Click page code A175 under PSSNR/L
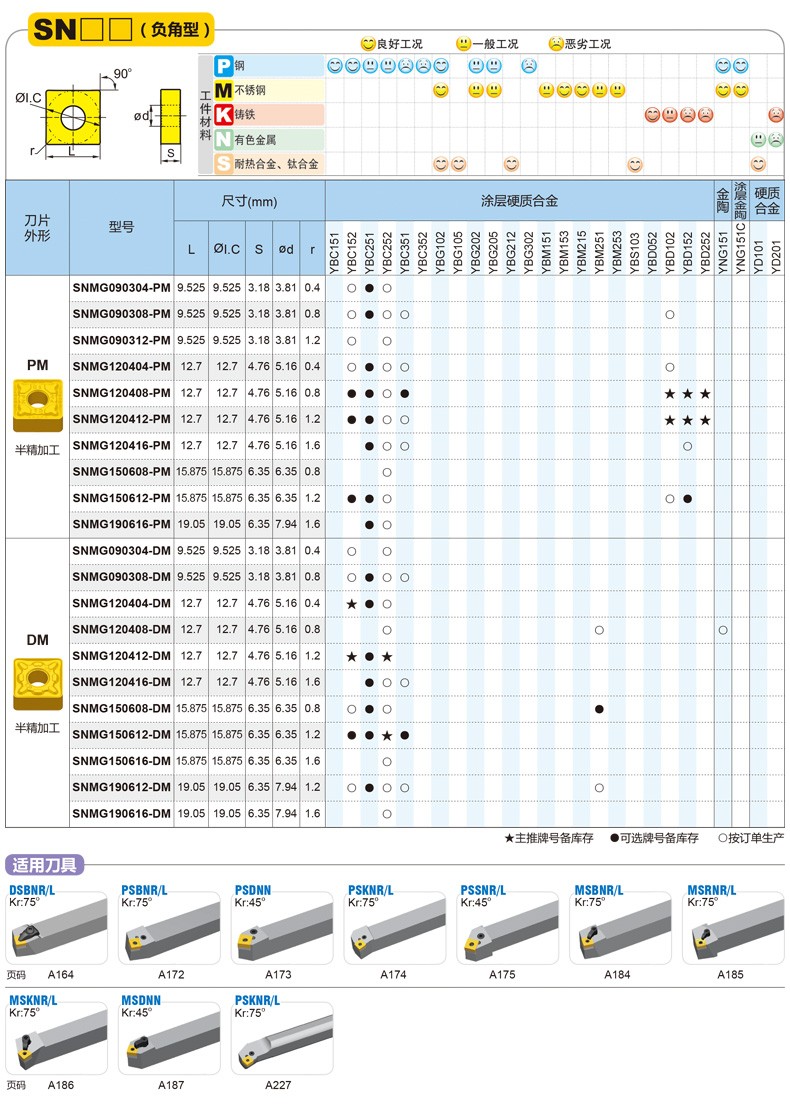The image size is (790, 1110). tap(503, 975)
